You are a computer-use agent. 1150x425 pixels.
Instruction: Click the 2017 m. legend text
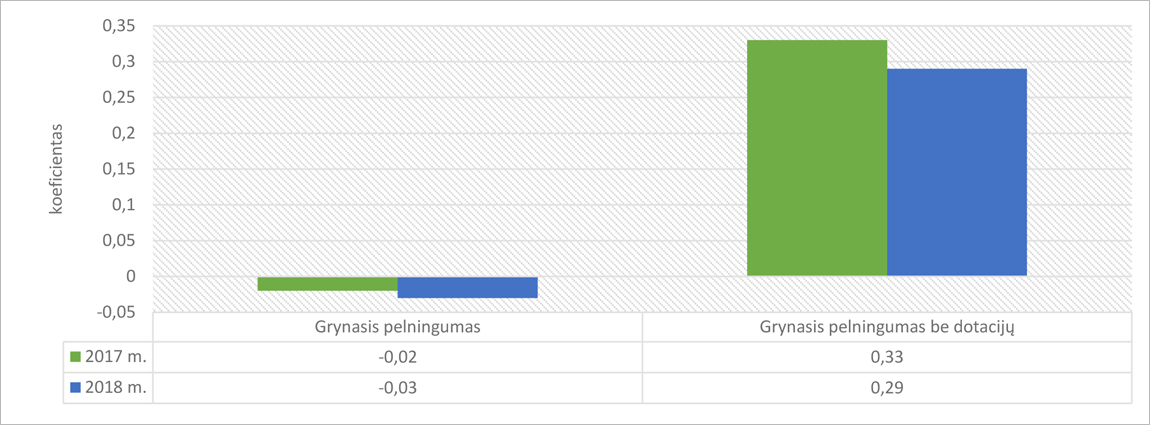(116, 357)
